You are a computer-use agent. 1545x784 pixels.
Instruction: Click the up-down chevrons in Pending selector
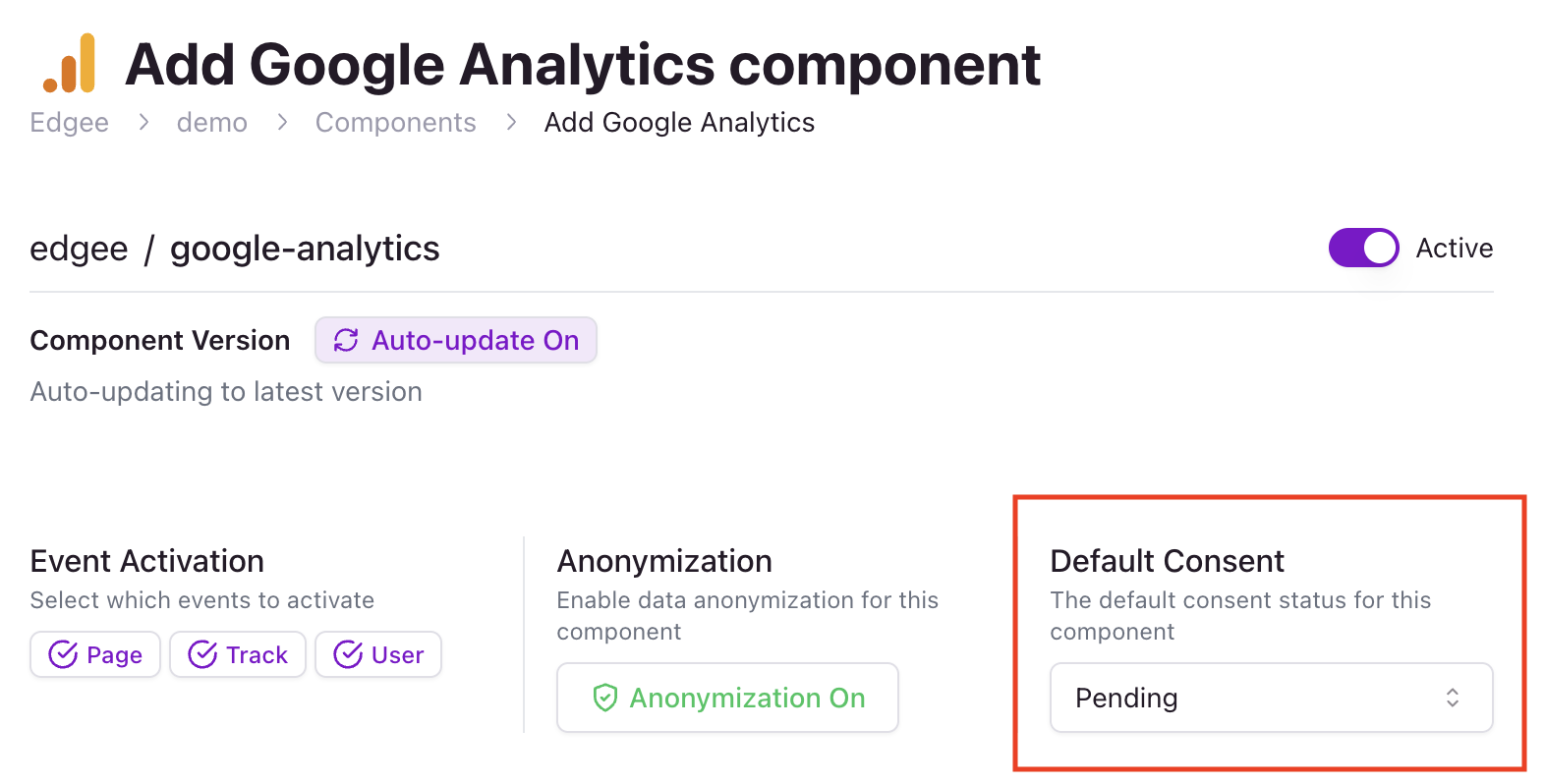coord(1453,698)
